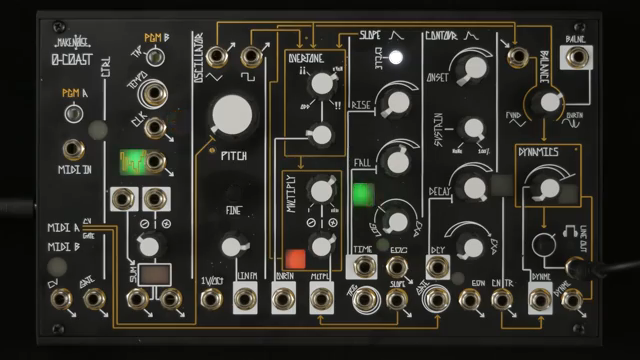Click the Multiply attenuverter knob
640x360 pixels.
click(321, 246)
